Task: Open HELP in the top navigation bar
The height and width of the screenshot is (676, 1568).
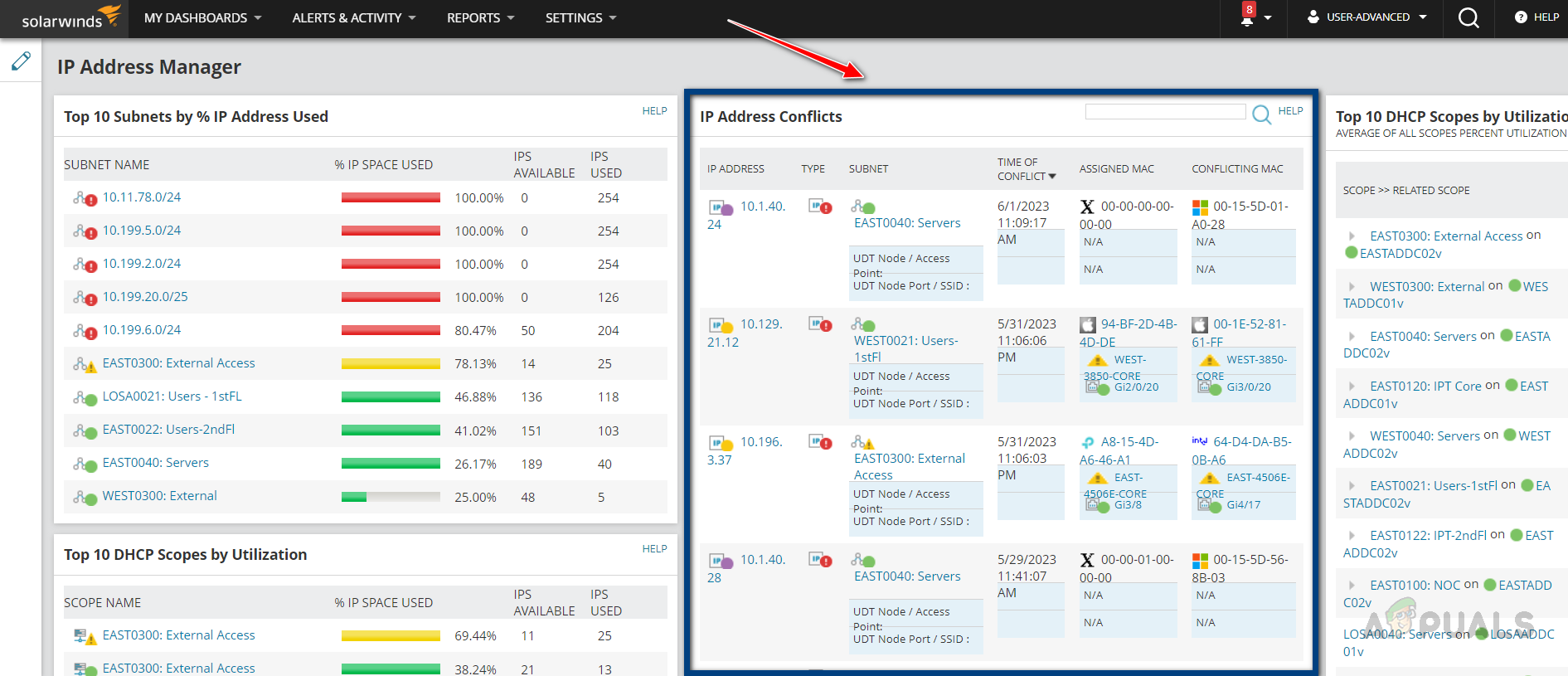Action: coord(1536,17)
